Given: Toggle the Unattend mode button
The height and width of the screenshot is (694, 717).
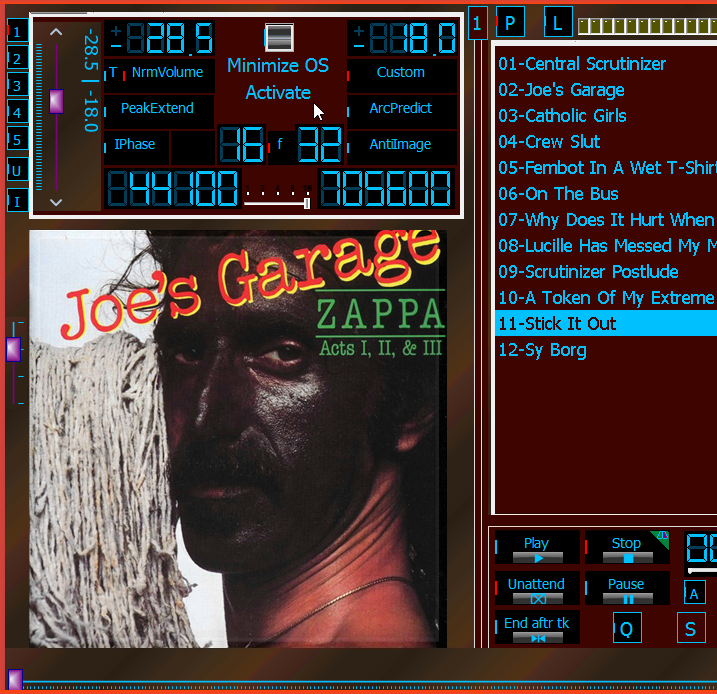Looking at the screenshot, I should [x=537, y=588].
